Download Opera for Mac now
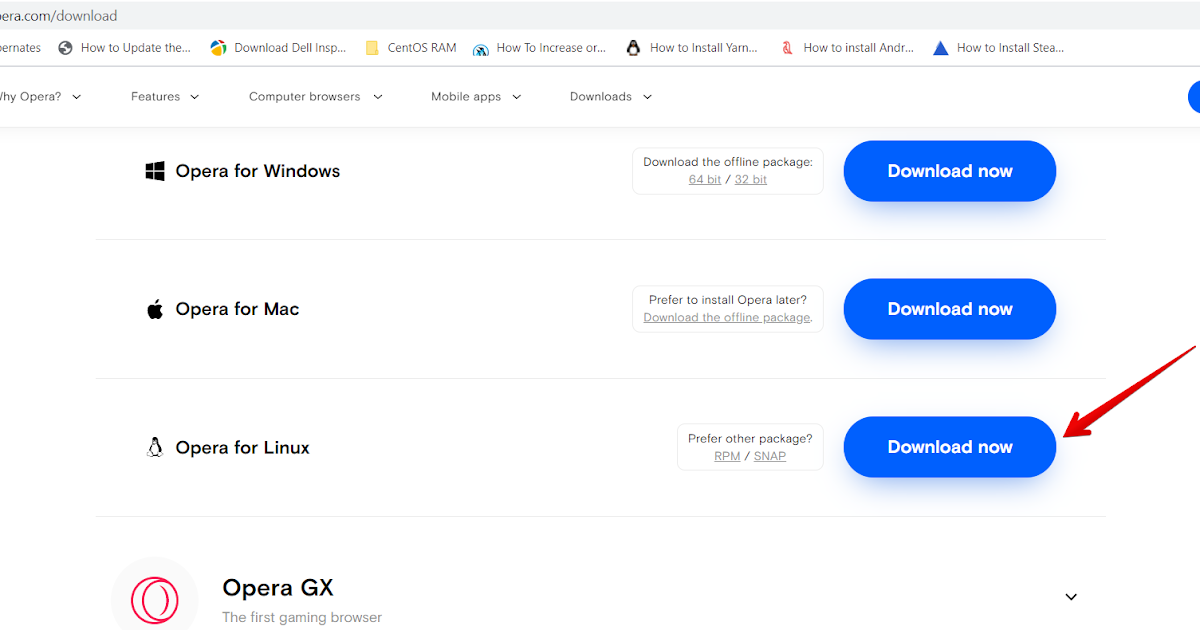This screenshot has height=630, width=1200. tap(950, 309)
